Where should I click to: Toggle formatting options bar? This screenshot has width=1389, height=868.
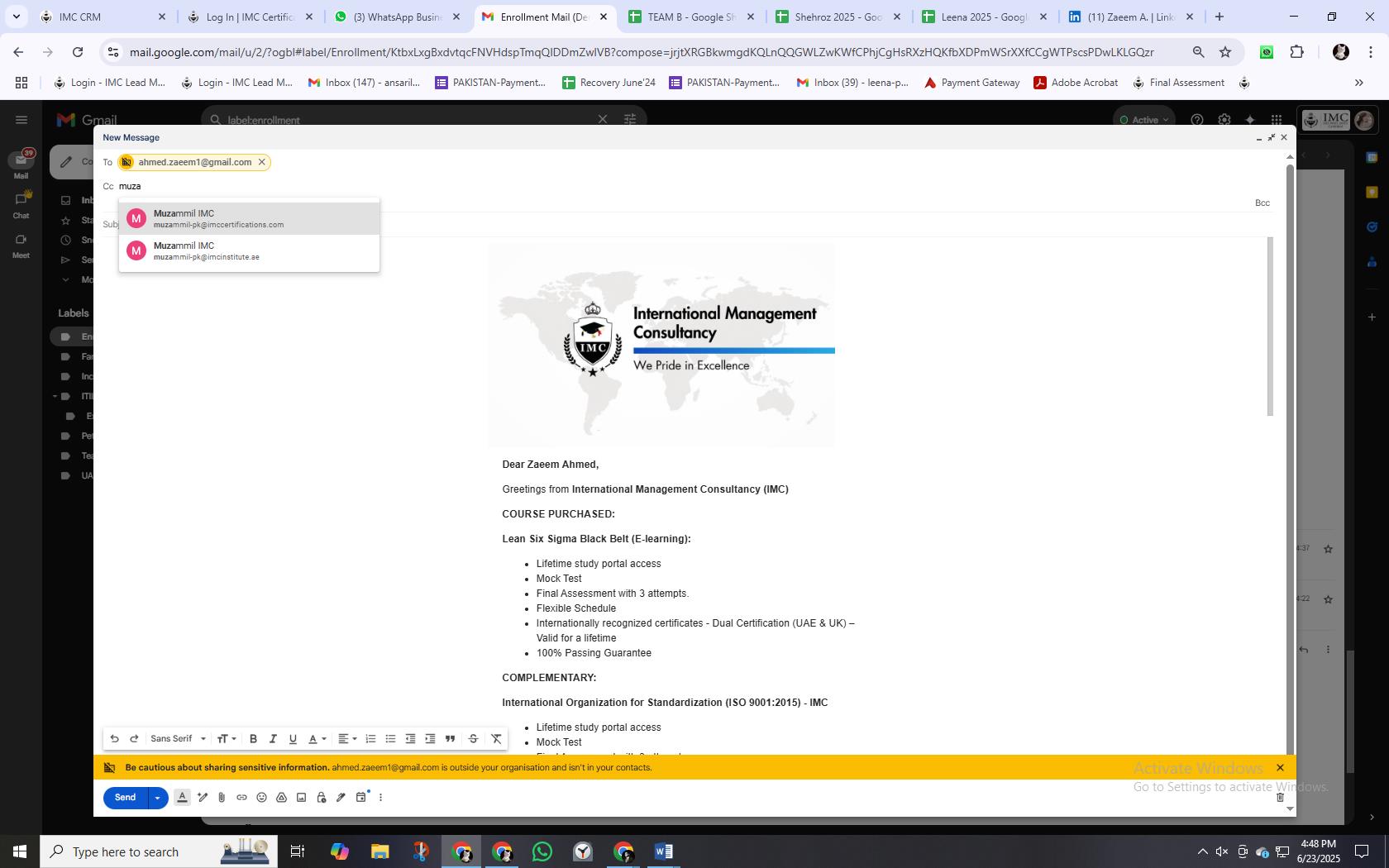[183, 798]
